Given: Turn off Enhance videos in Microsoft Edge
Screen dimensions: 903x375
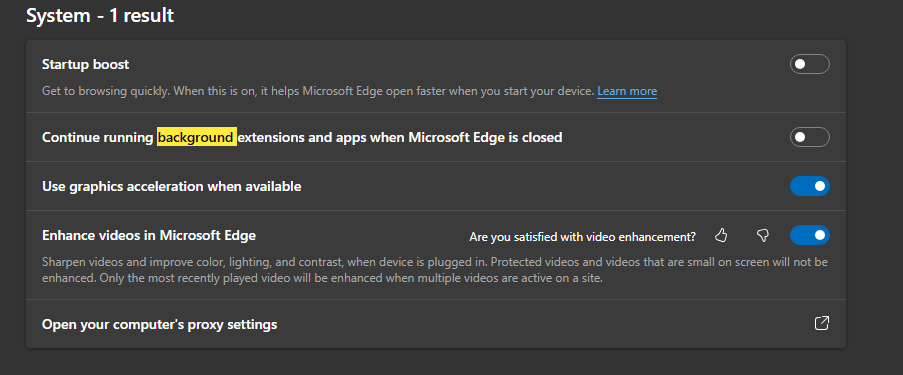Looking at the screenshot, I should (x=809, y=235).
